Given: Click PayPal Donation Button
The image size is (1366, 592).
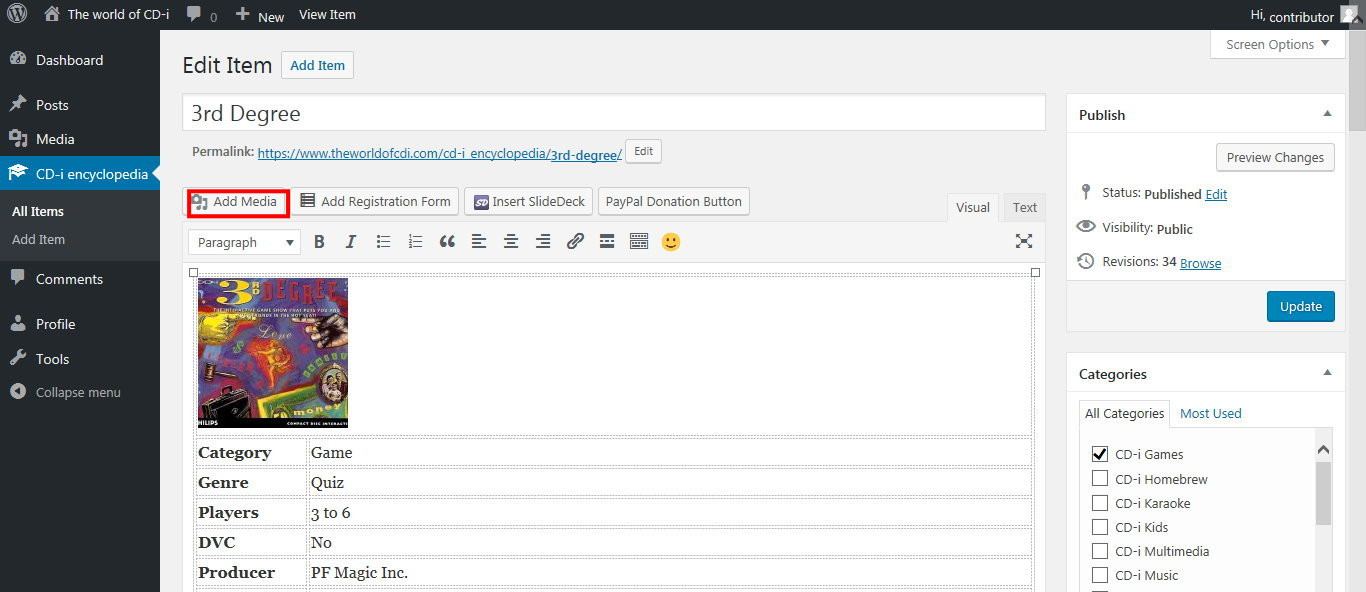Looking at the screenshot, I should [674, 201].
